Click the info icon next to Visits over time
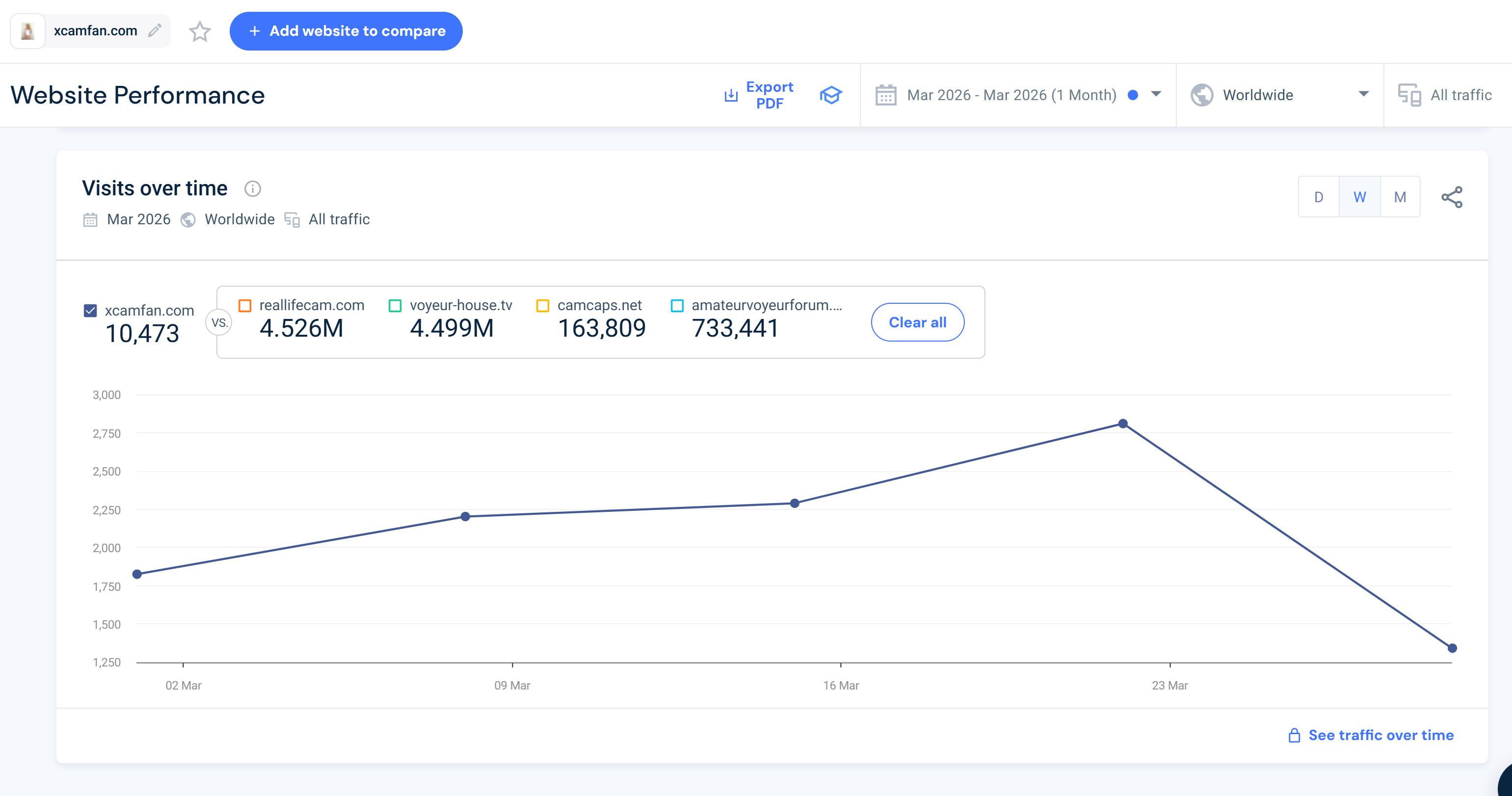Image resolution: width=1512 pixels, height=796 pixels. [252, 188]
